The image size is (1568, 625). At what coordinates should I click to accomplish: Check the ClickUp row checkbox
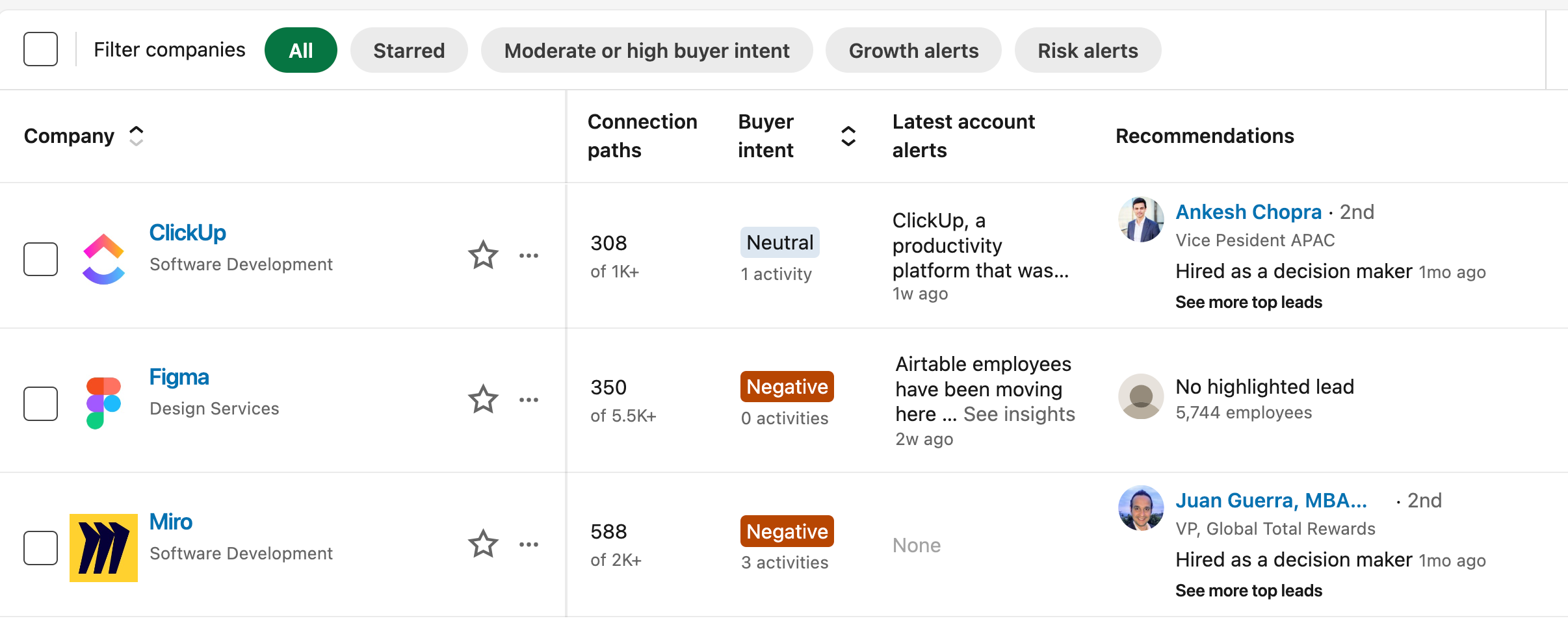tap(40, 259)
